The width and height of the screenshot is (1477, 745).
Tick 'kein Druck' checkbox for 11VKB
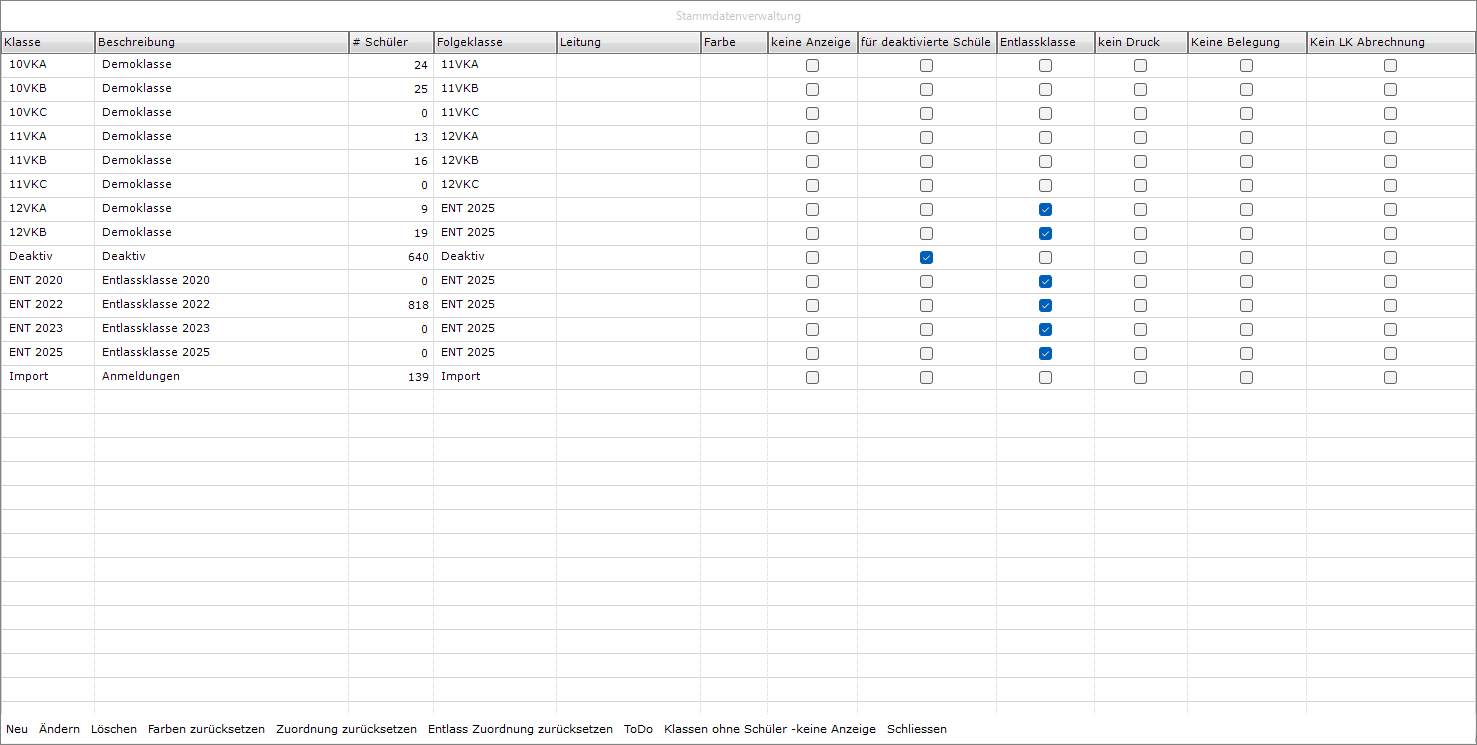[1140, 161]
